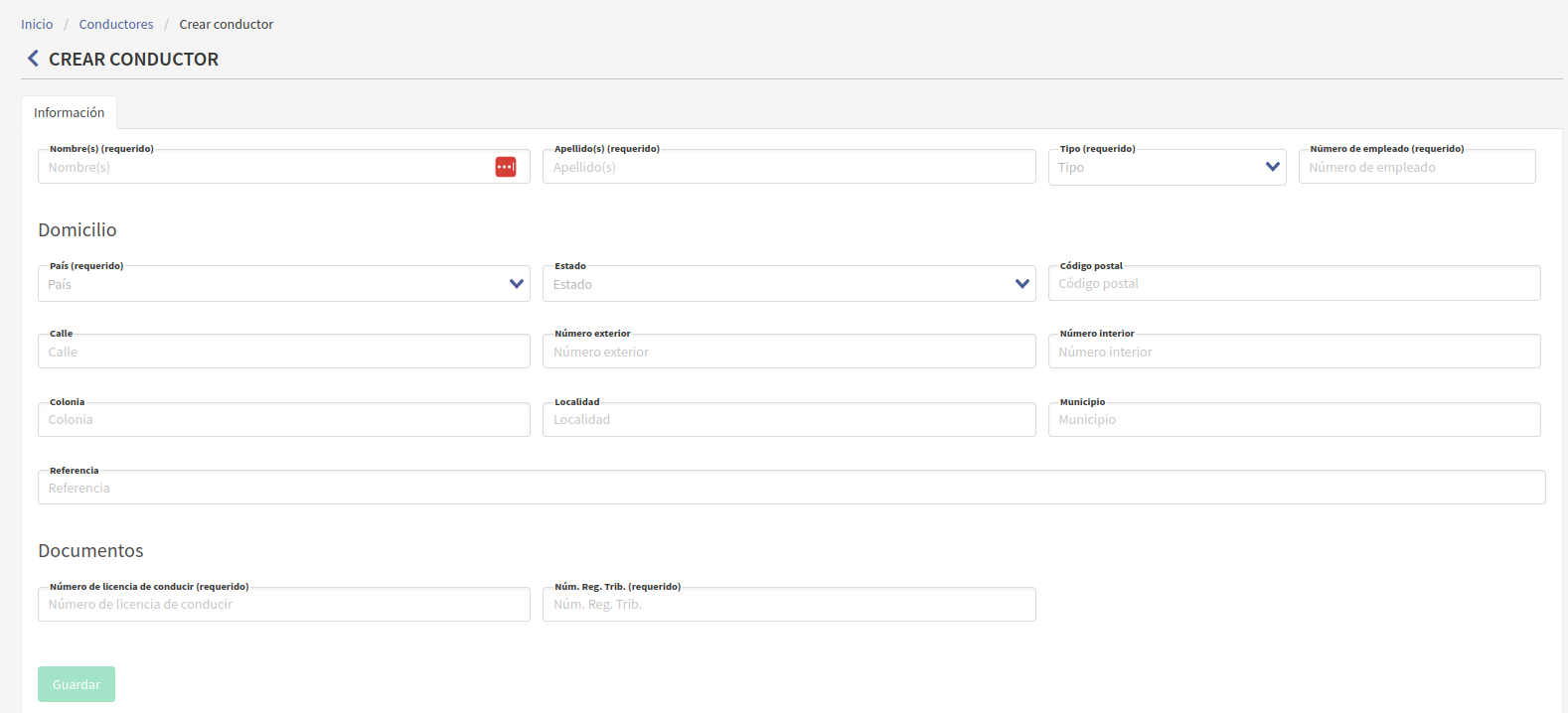The image size is (1568, 713).
Task: Expand the Estado dropdown
Action: pyautogui.click(x=788, y=284)
